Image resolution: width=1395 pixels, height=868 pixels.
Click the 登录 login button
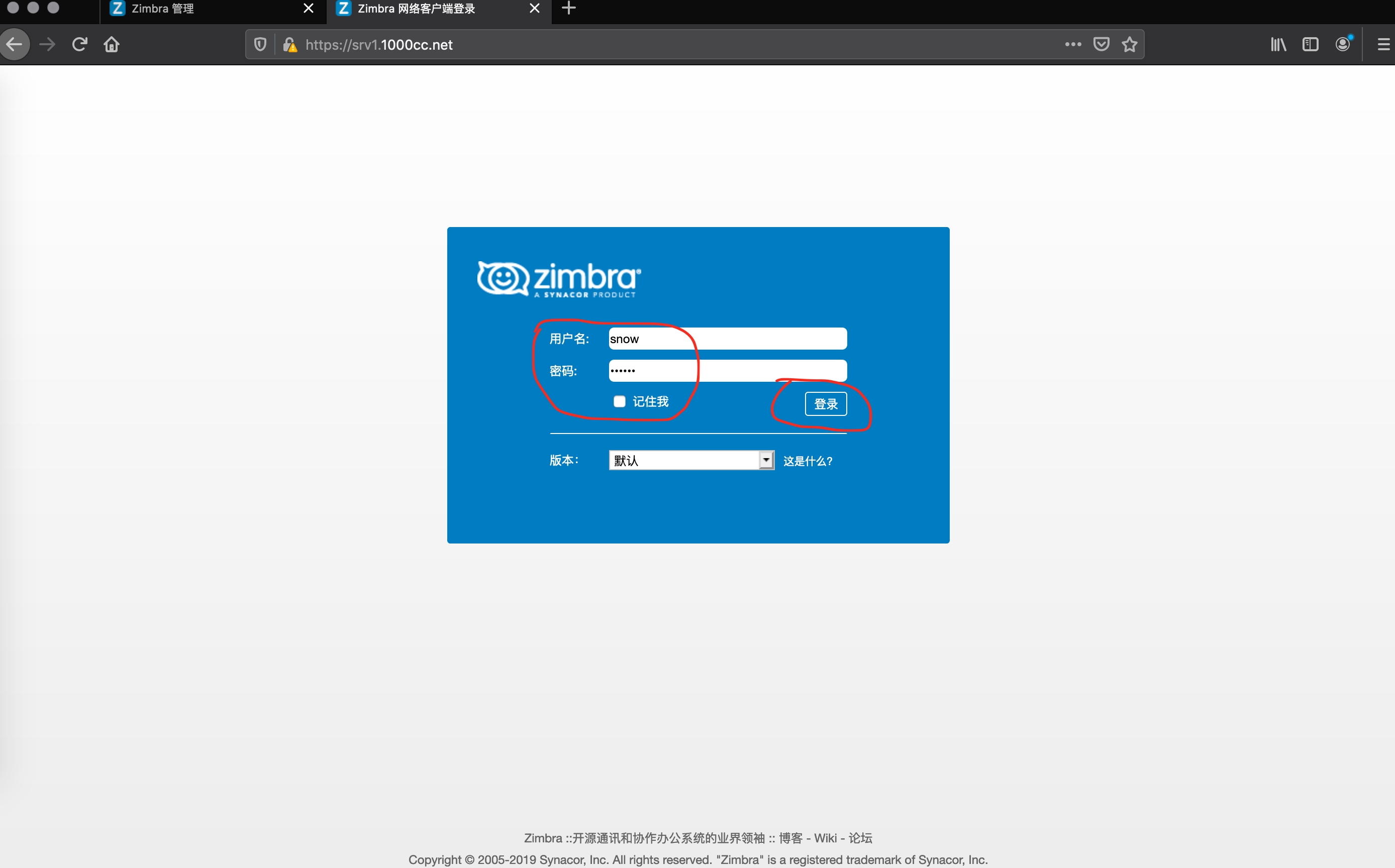click(826, 404)
